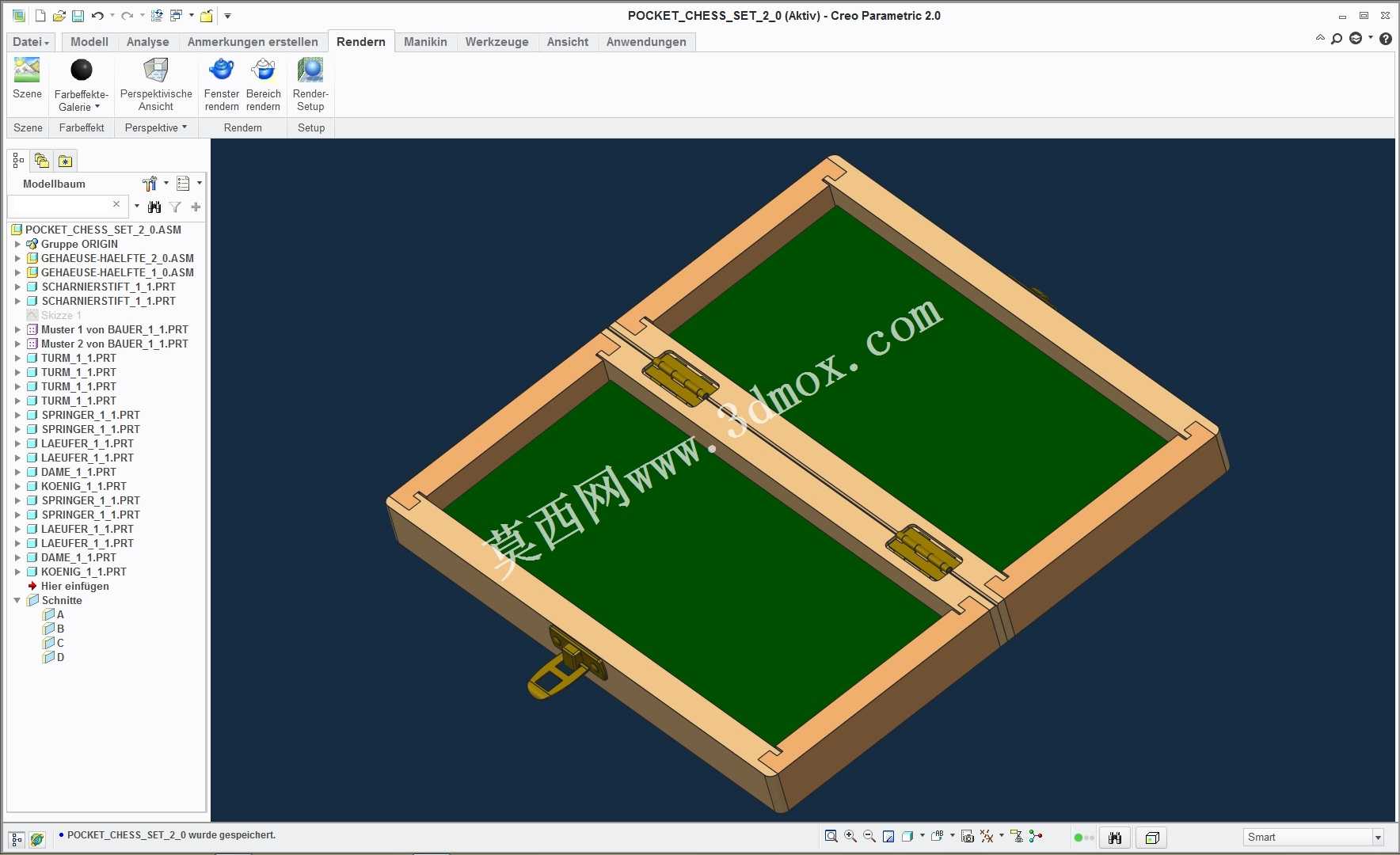Open the display style cube icon
Viewport: 1400px width, 855px height.
(908, 836)
